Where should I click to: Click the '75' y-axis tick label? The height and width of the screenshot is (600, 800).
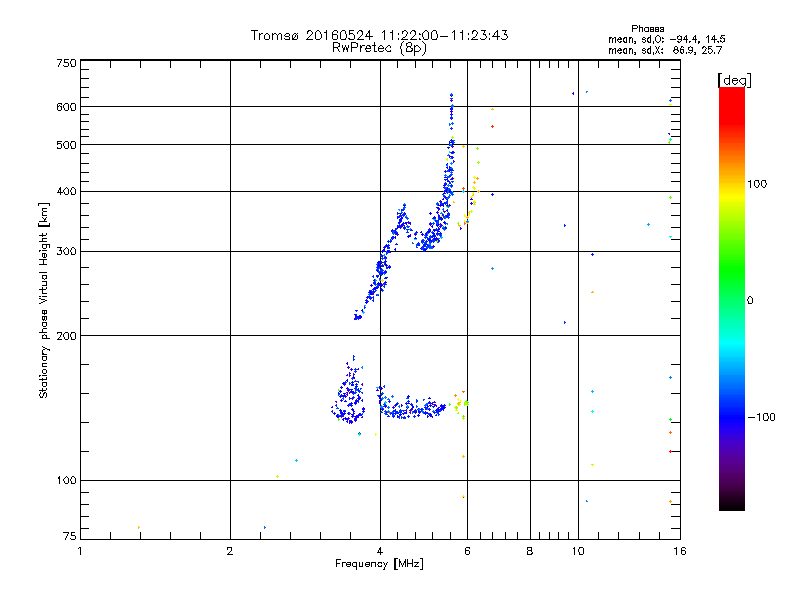pos(69,536)
